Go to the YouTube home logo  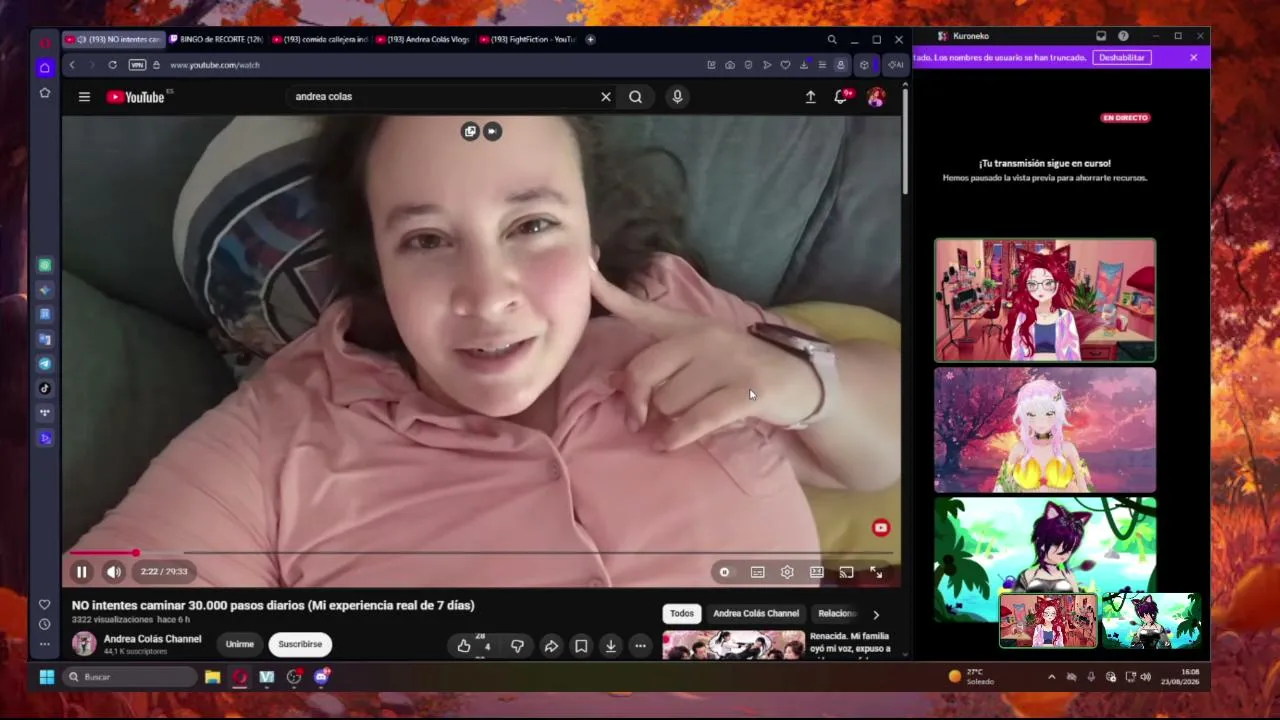[x=136, y=97]
